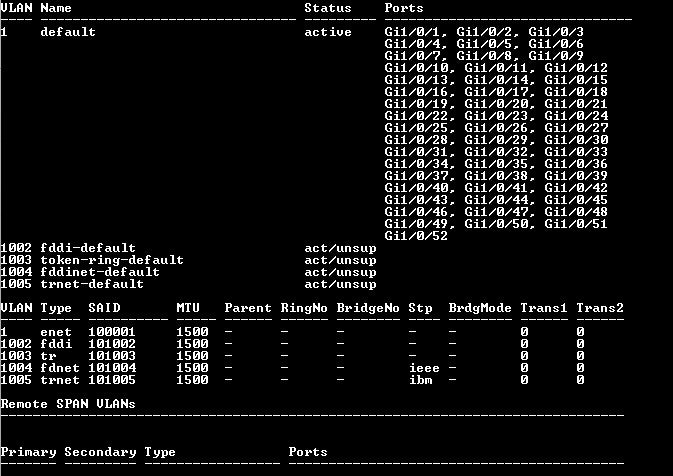The image size is (673, 476).
Task: Click port 'Gi1/0/36'
Action: 576,164
